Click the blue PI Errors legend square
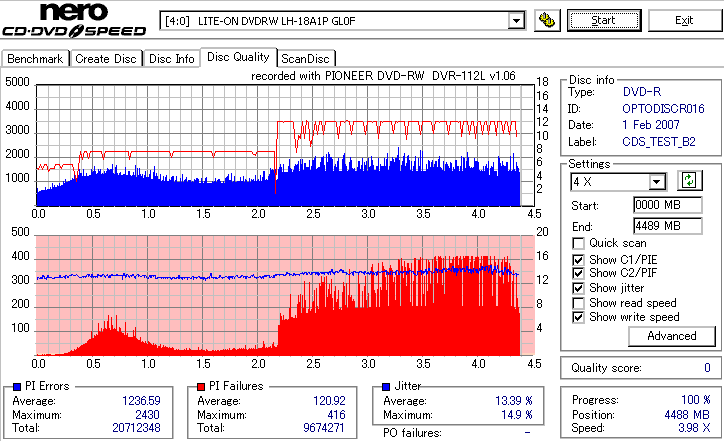This screenshot has height=441, width=724. (x=17, y=387)
